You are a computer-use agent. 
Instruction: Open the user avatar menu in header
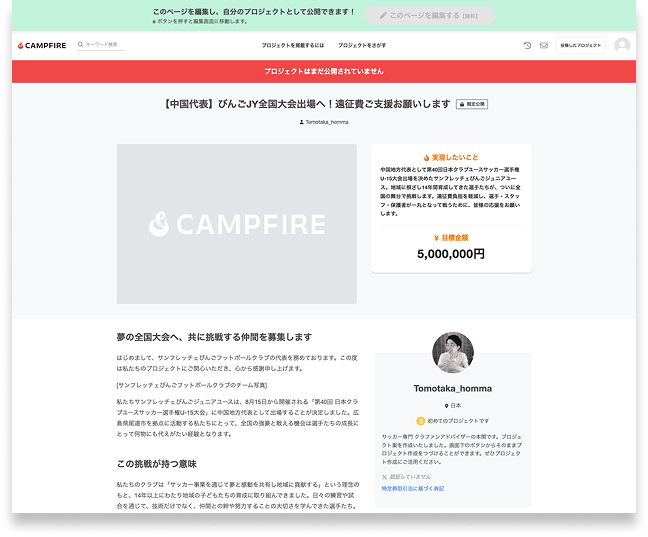[622, 45]
